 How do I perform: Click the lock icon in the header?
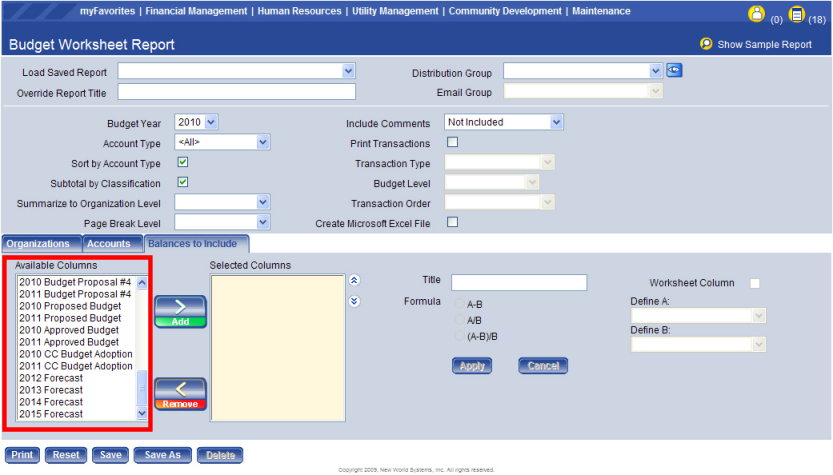(x=756, y=14)
